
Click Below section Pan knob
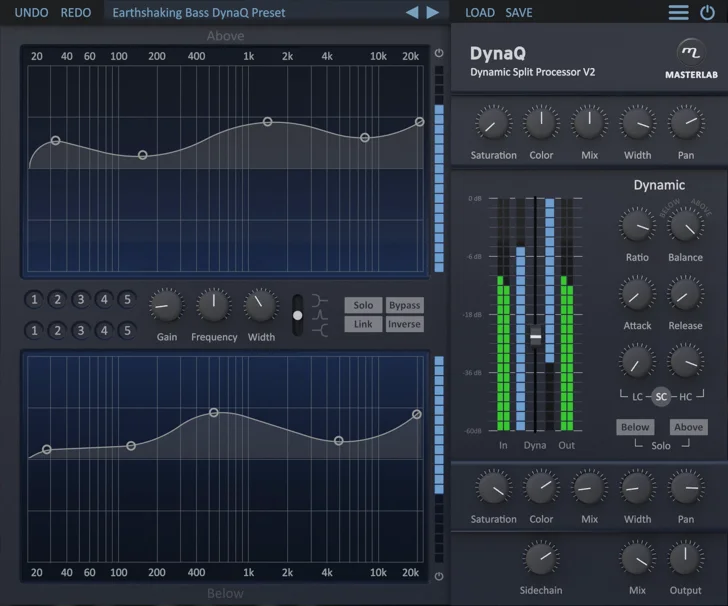click(x=686, y=488)
